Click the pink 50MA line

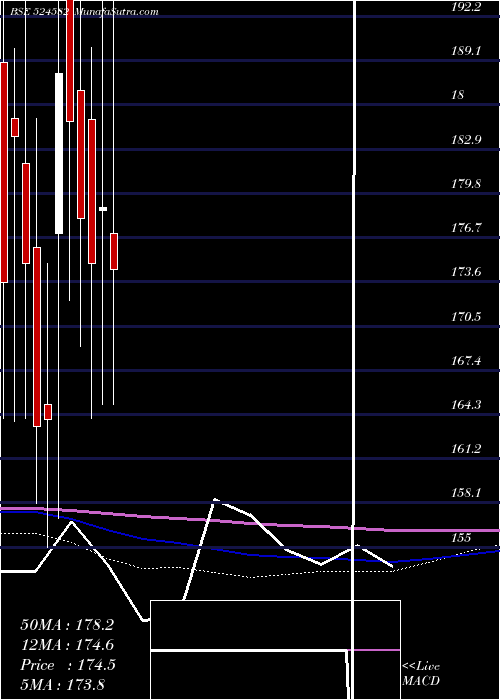pos(250,522)
